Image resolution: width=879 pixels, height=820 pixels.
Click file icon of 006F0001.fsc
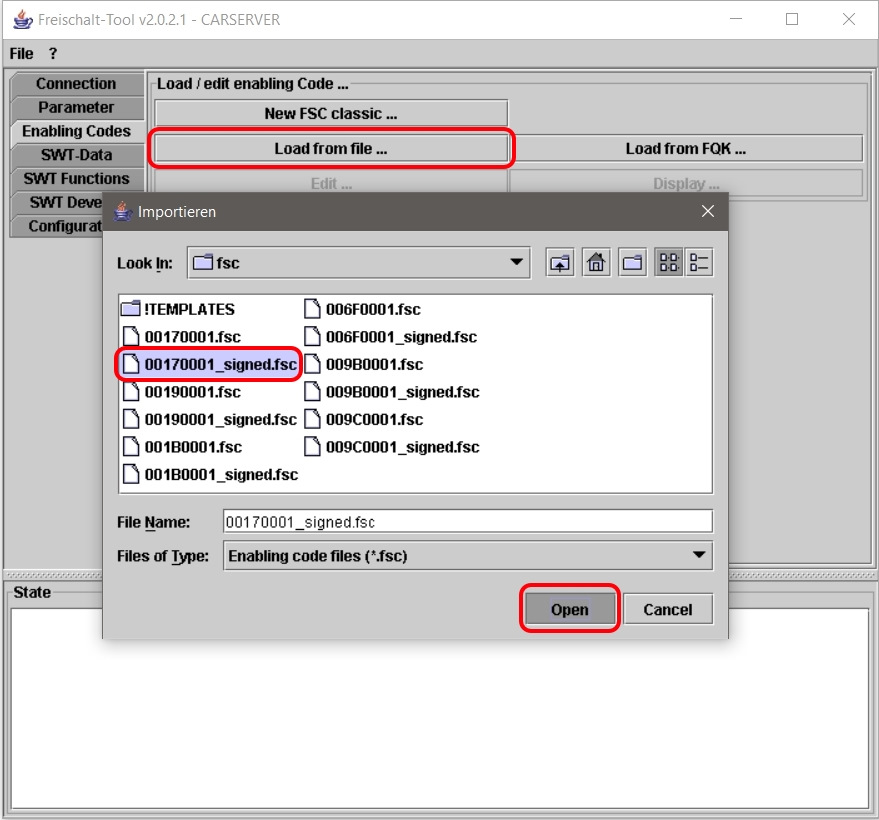[x=312, y=309]
